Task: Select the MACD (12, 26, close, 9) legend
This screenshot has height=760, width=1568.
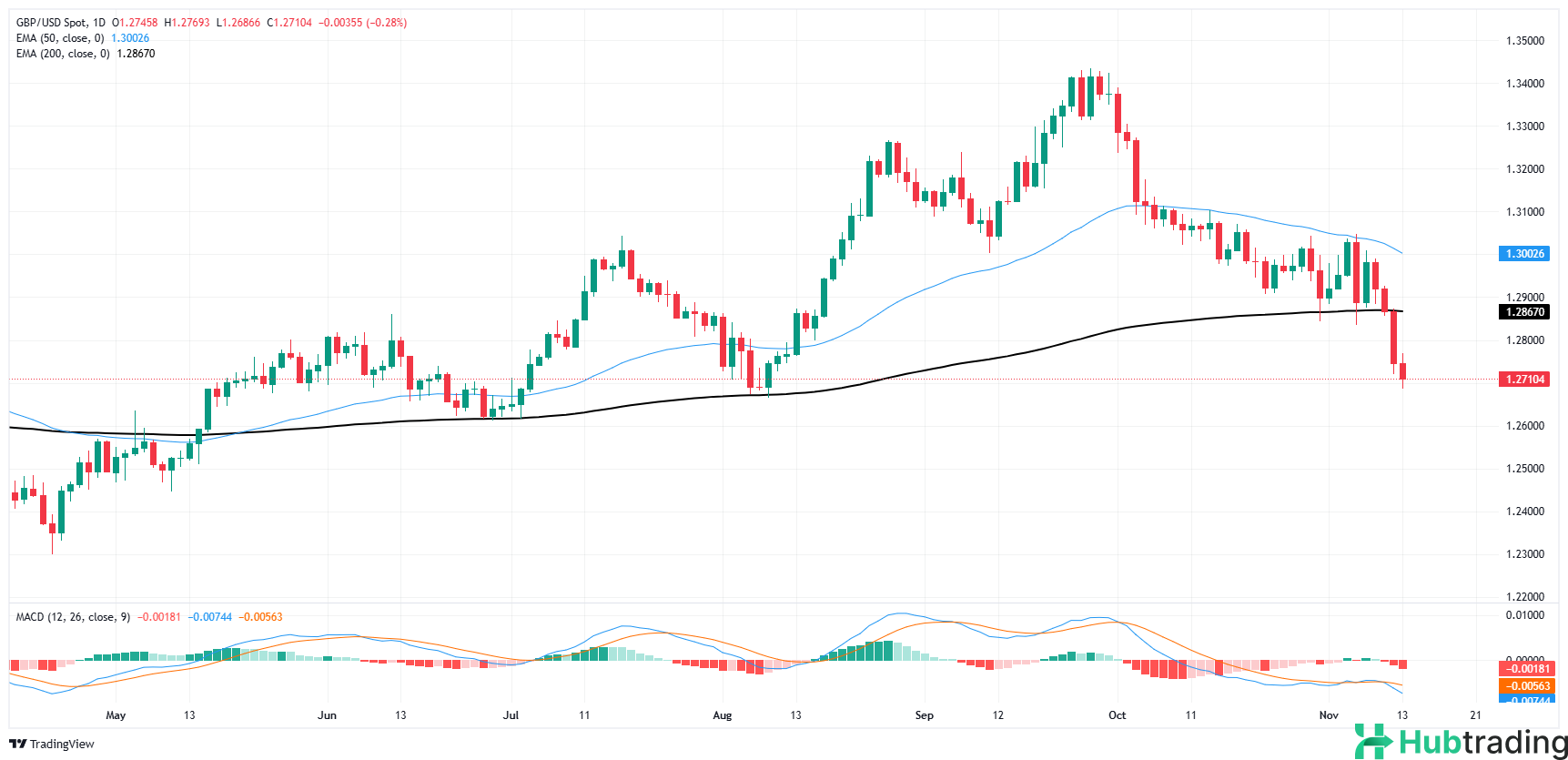Action: [x=73, y=617]
